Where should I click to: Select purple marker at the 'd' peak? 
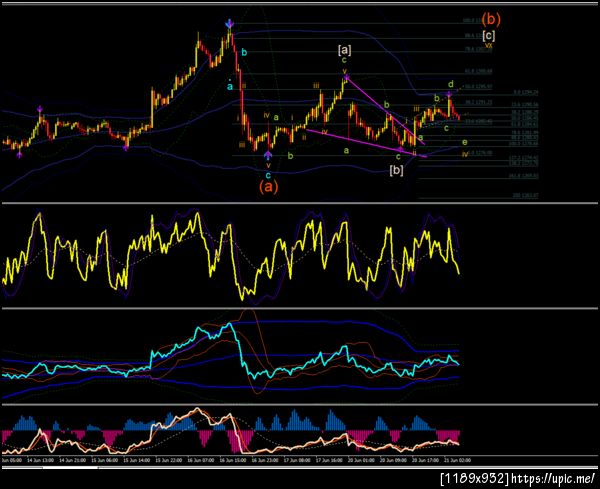[x=450, y=94]
